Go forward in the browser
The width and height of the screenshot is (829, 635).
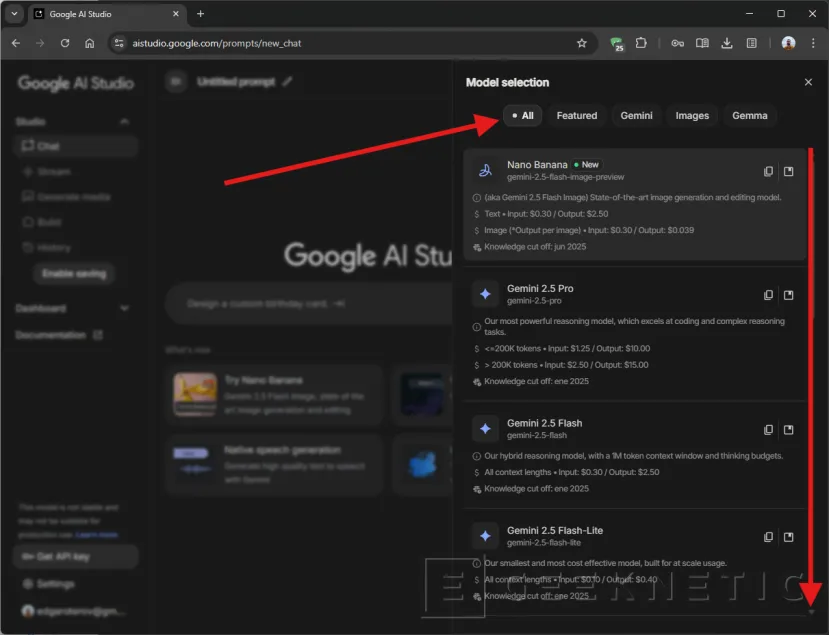[40, 43]
